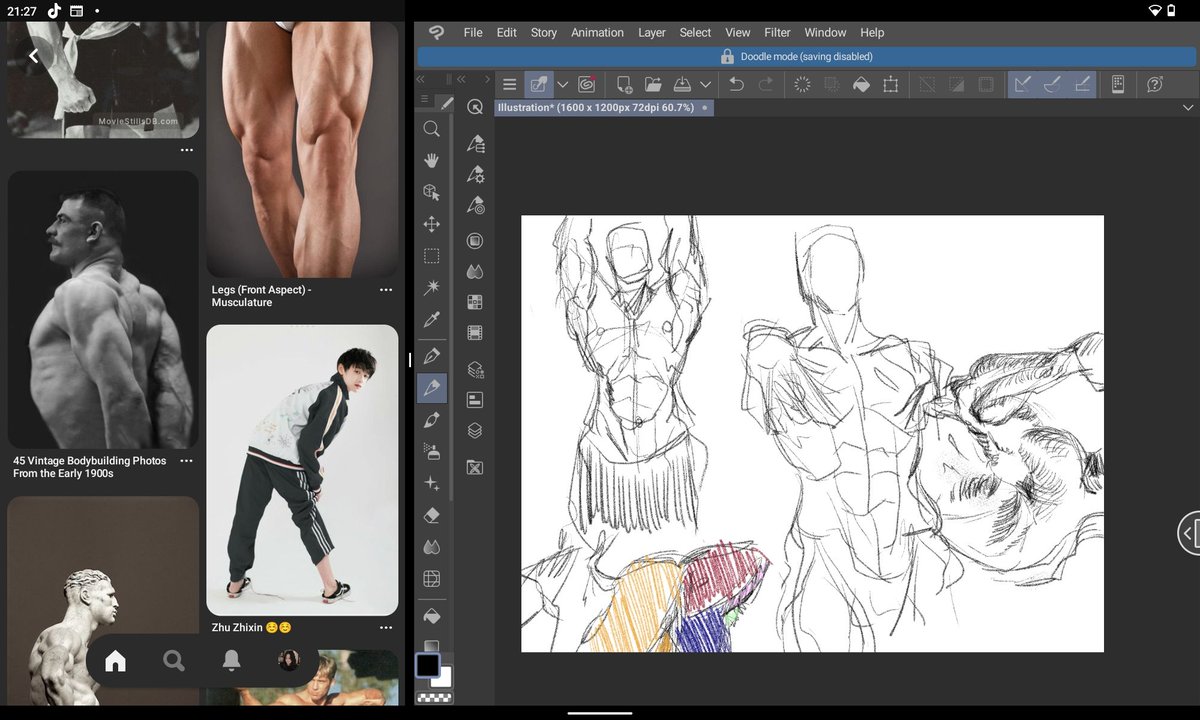
Task: Select the Auto select magic wand tool
Action: (x=432, y=289)
